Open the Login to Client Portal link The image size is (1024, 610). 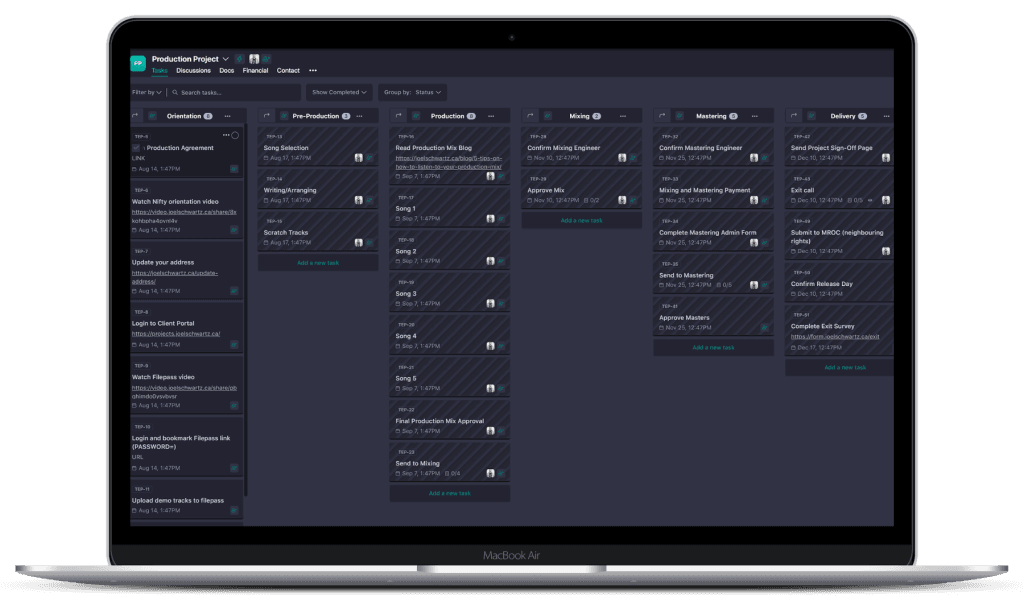click(x=176, y=333)
